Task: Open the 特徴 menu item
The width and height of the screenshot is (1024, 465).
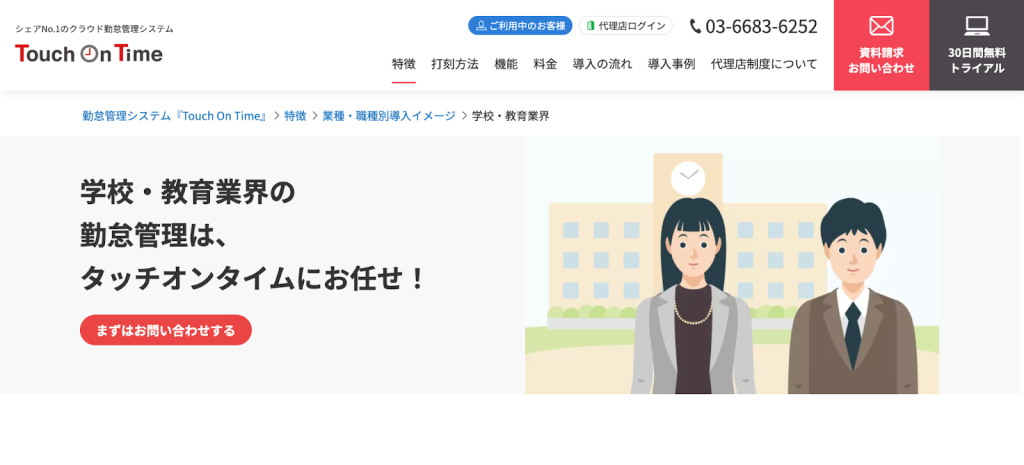Action: [x=404, y=64]
